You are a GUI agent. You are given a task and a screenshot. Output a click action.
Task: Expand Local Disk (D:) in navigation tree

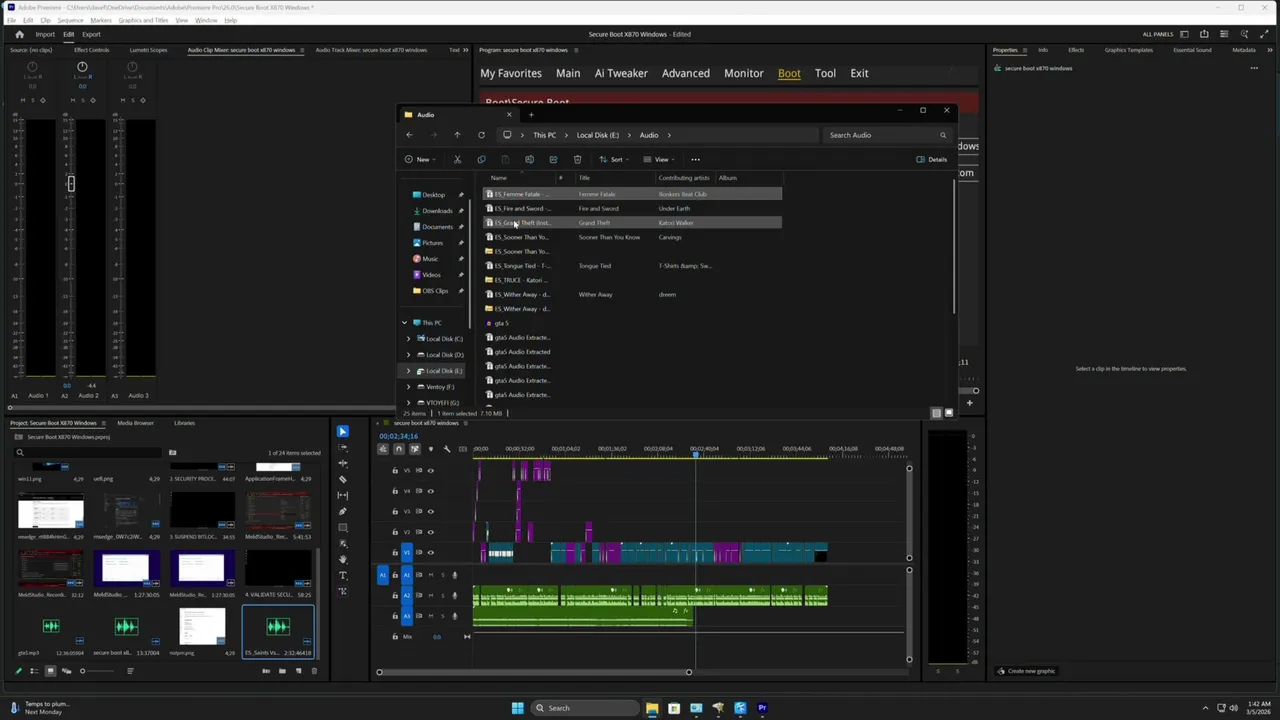tap(408, 355)
